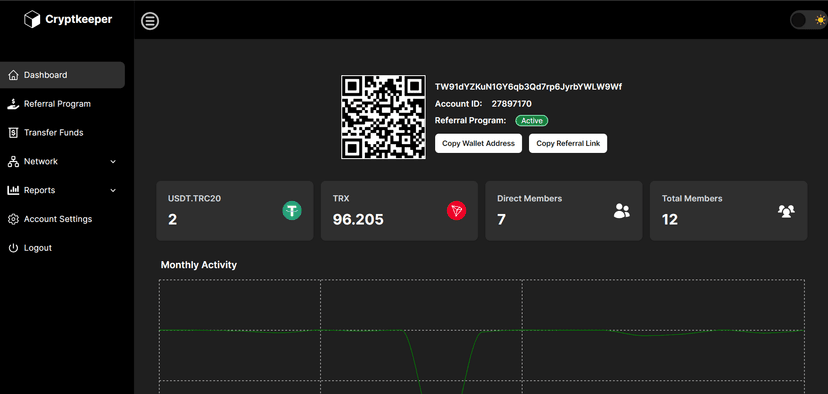The width and height of the screenshot is (828, 394).
Task: Click Copy Referral Link button
Action: [568, 143]
